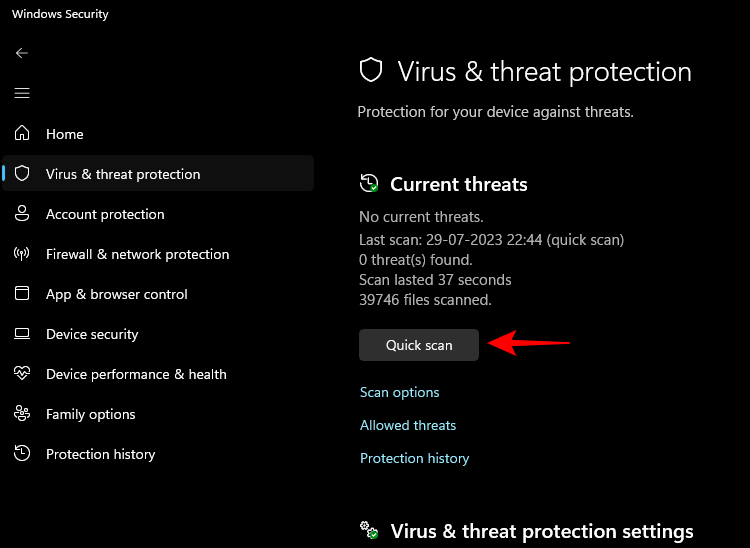Click the Current threats clock icon
Viewport: 750px width, 548px height.
point(369,184)
